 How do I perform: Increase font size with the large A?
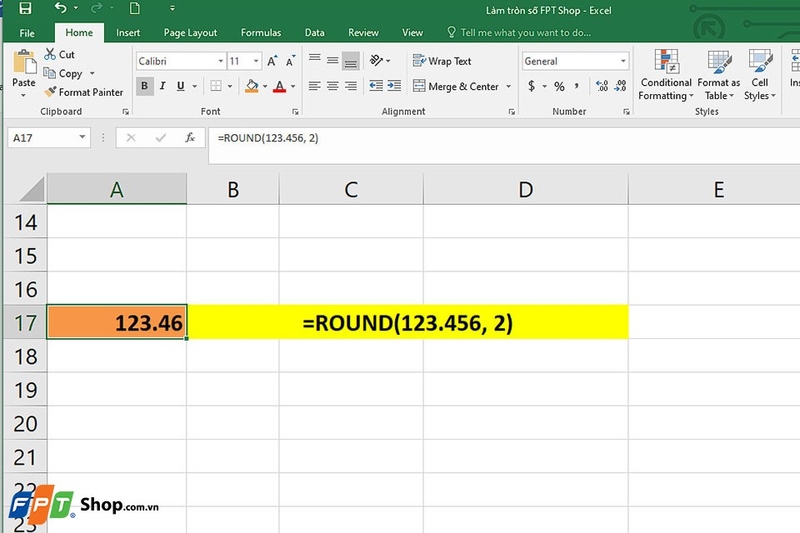(x=272, y=61)
